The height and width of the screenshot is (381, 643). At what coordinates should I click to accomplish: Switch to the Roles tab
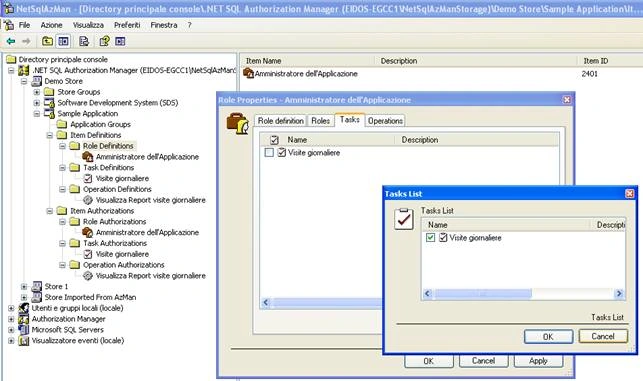320,121
